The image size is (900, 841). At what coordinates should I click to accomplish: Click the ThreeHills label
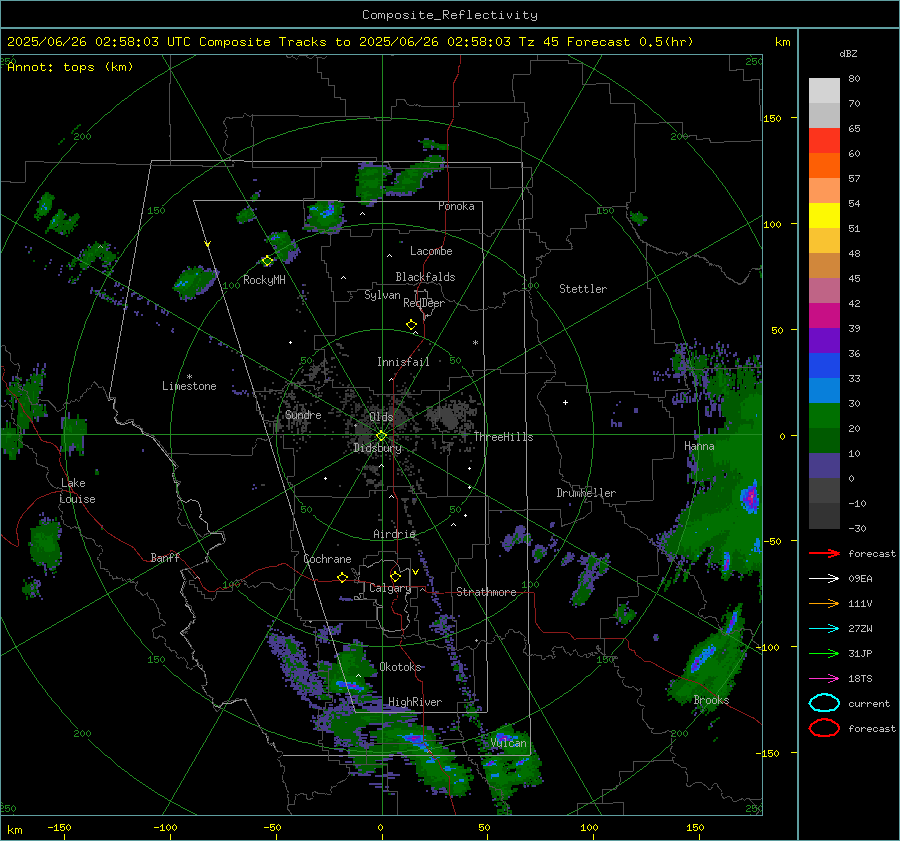(x=503, y=437)
